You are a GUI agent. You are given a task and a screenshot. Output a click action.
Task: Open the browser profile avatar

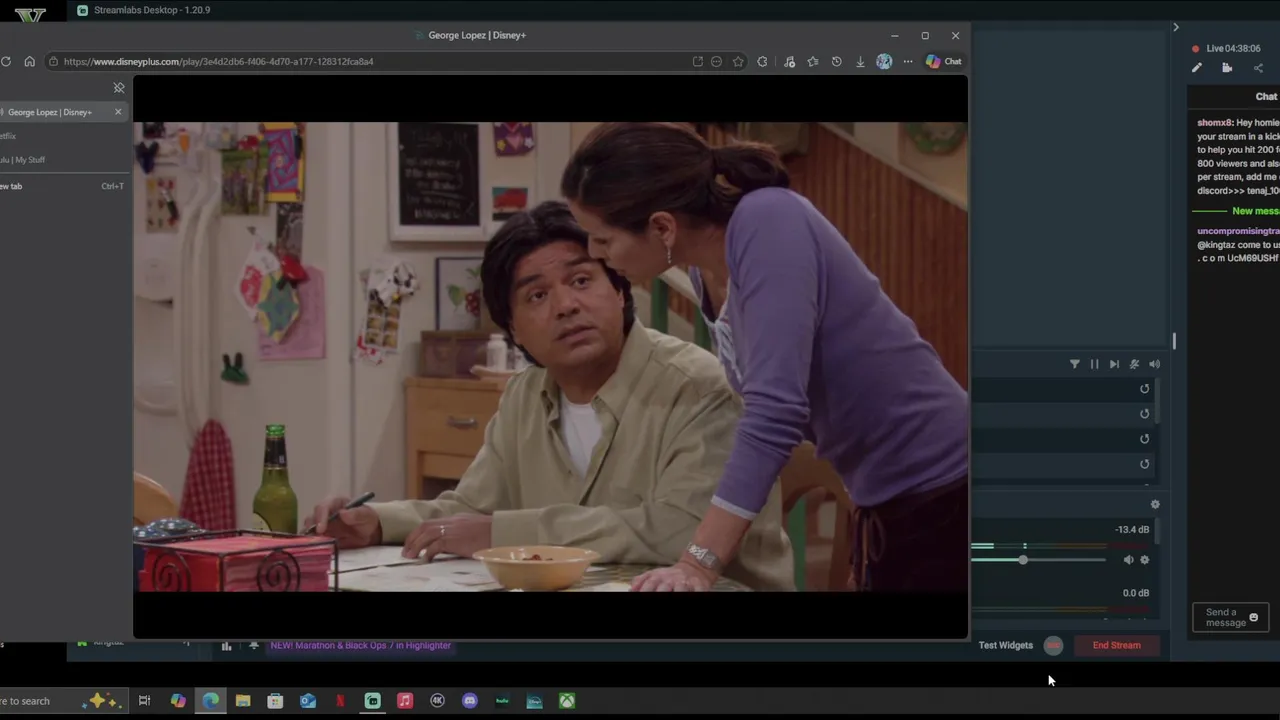tap(884, 61)
